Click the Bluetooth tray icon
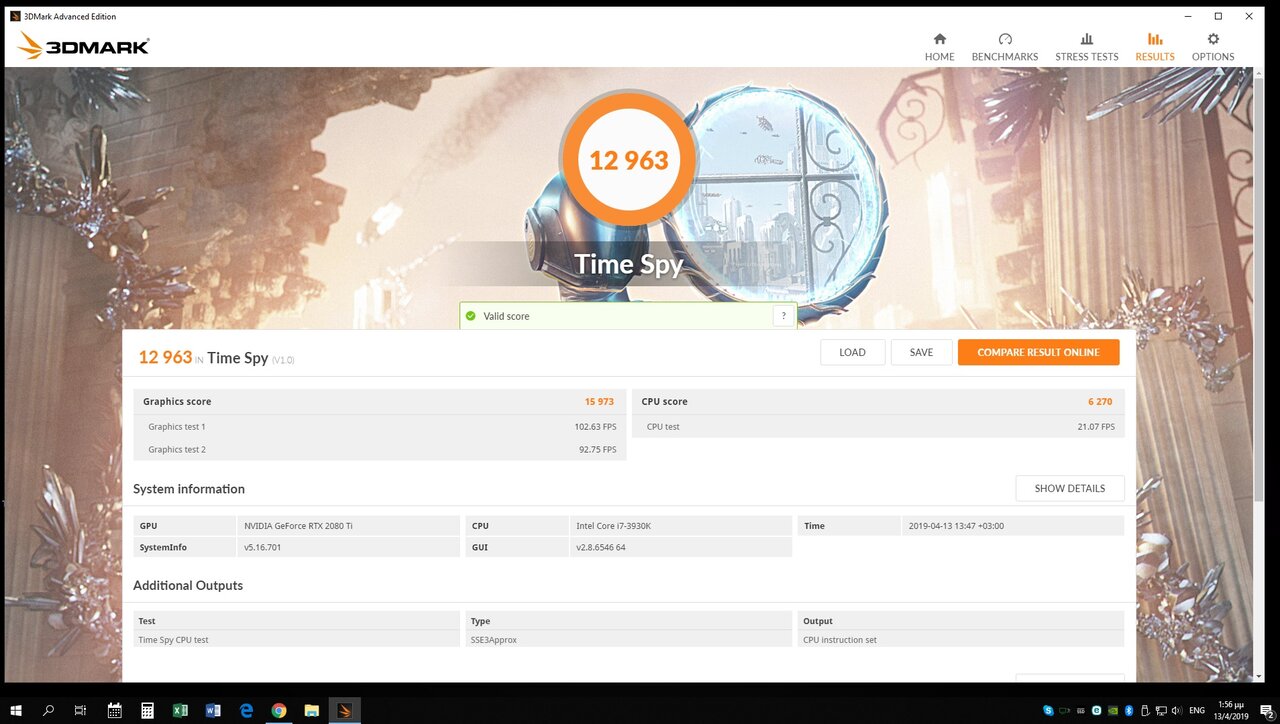This screenshot has width=1280, height=724. [x=1129, y=710]
